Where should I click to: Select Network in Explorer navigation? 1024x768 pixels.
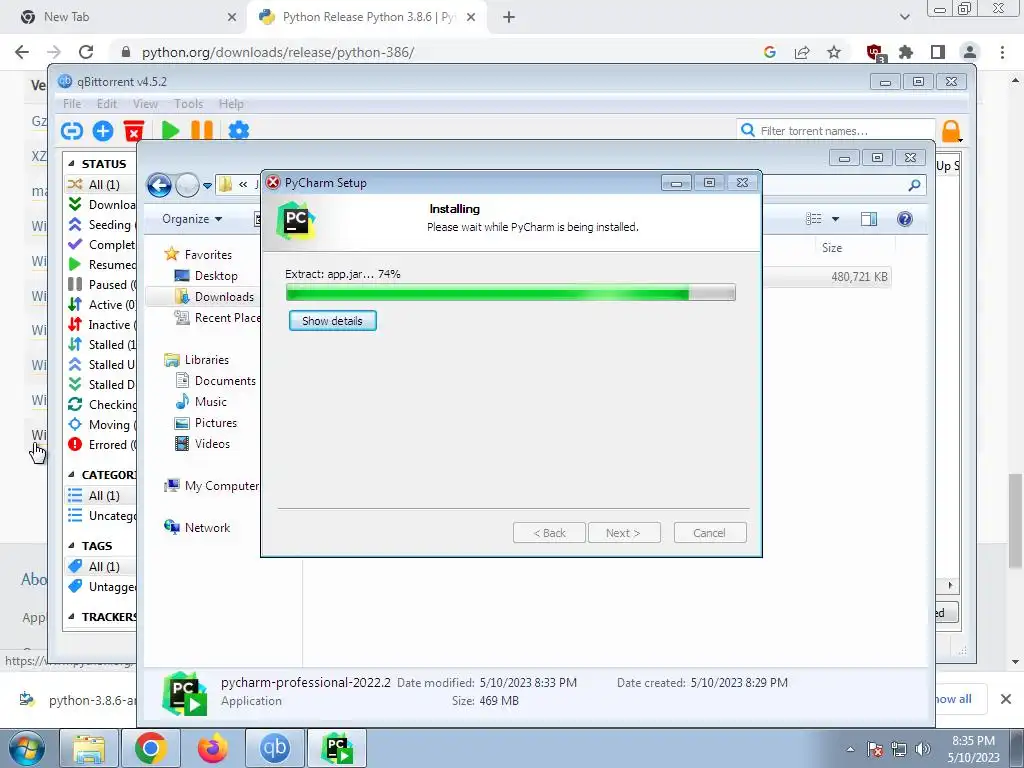pos(197,528)
